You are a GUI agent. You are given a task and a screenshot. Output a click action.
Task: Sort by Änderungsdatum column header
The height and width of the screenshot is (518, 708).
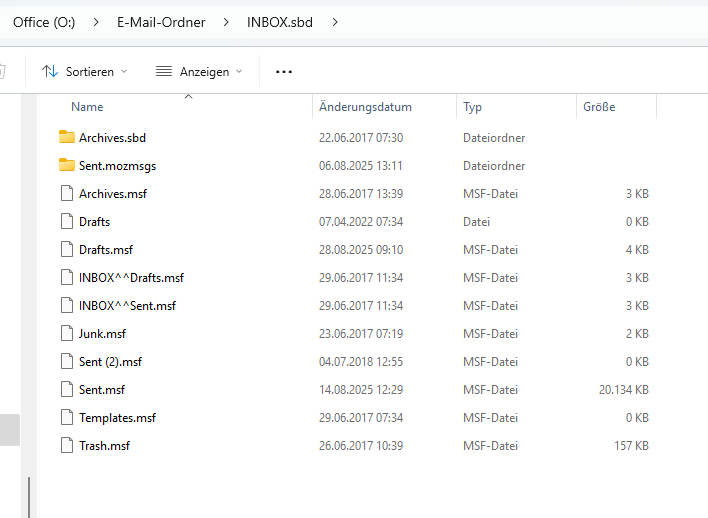click(x=365, y=107)
